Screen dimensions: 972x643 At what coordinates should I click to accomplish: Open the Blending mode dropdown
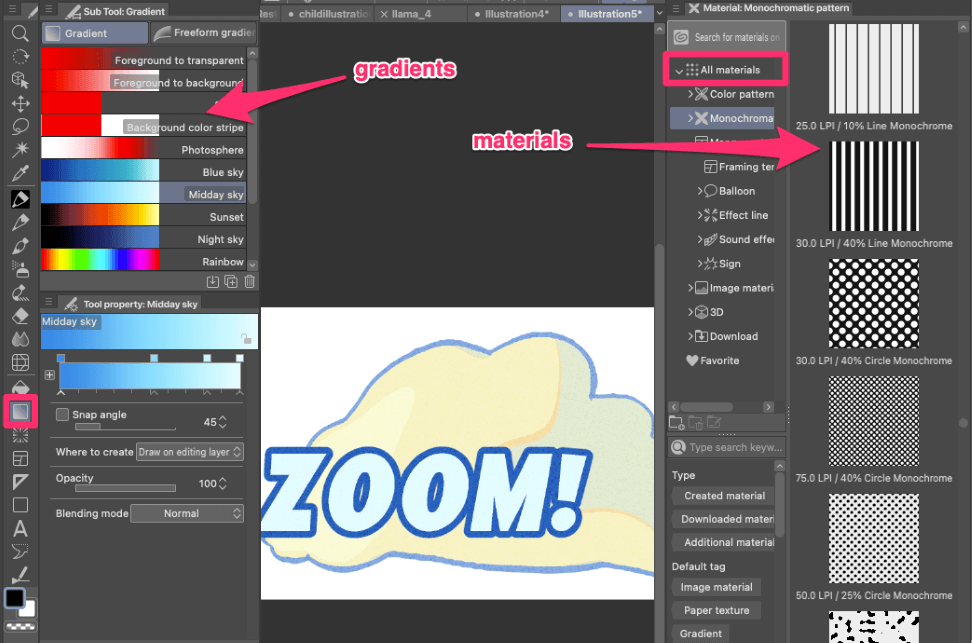click(187, 513)
